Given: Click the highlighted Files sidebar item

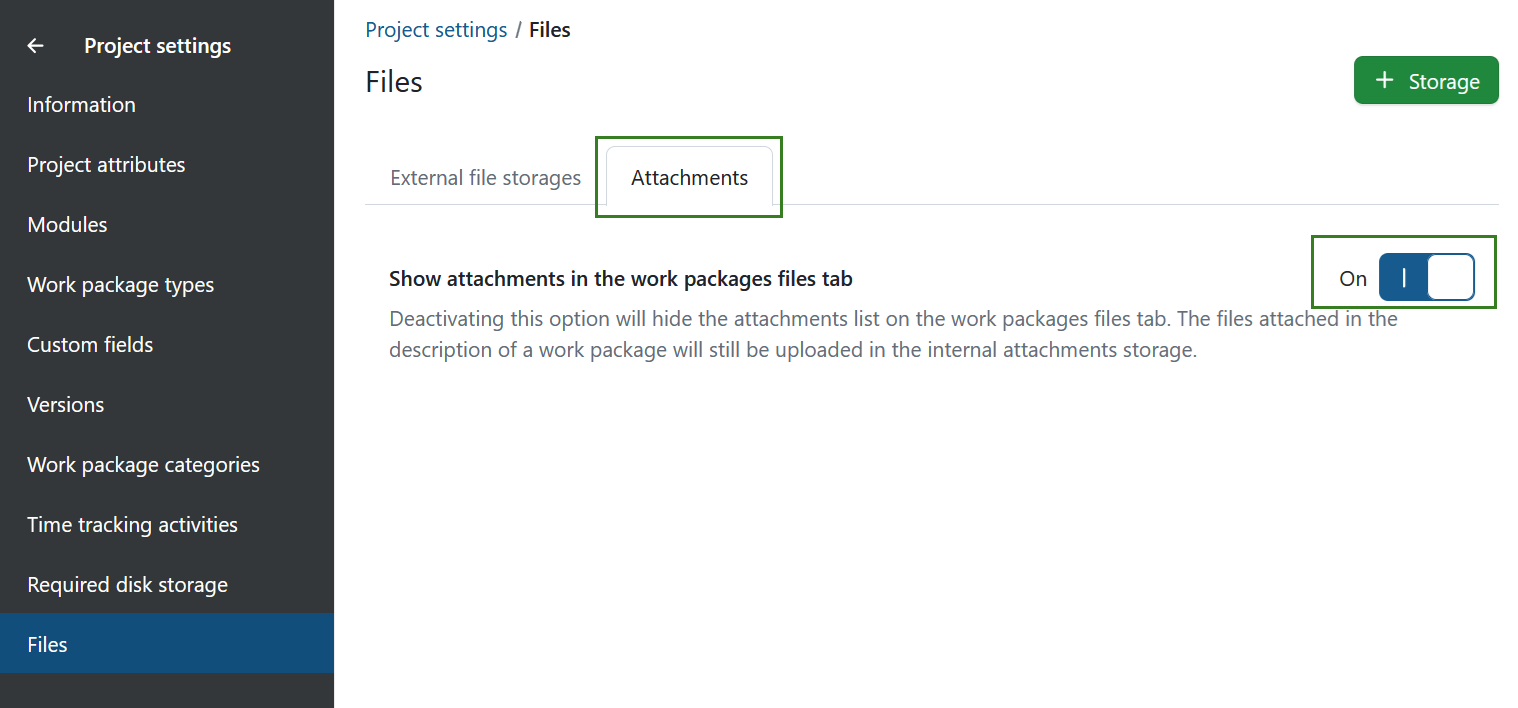Looking at the screenshot, I should (x=47, y=645).
